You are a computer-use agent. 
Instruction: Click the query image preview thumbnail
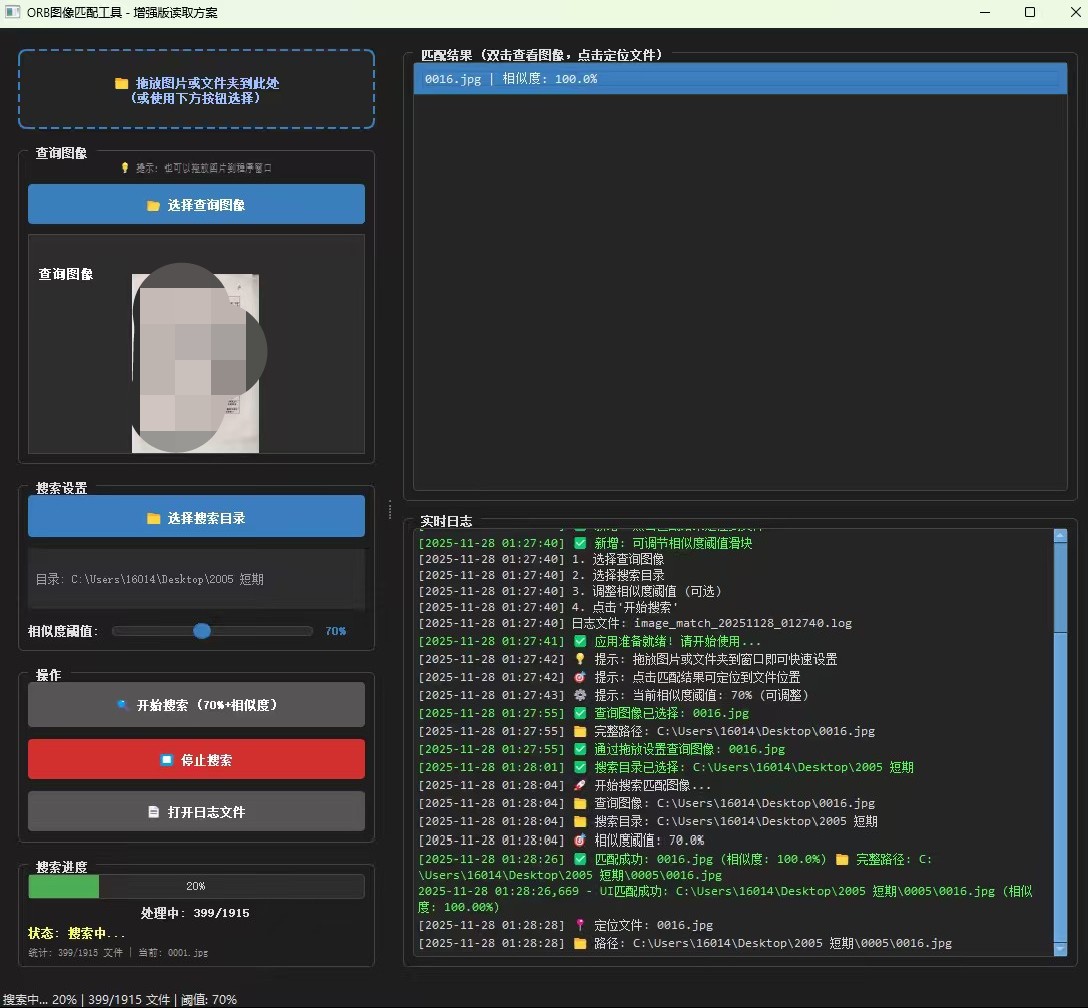(x=196, y=363)
